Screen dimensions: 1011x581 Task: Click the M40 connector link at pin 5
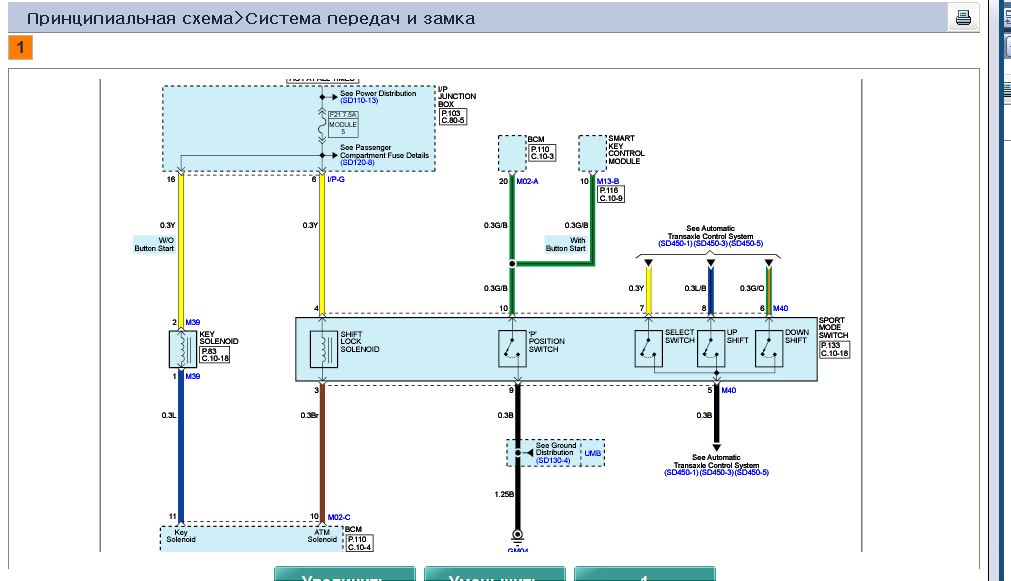[729, 391]
